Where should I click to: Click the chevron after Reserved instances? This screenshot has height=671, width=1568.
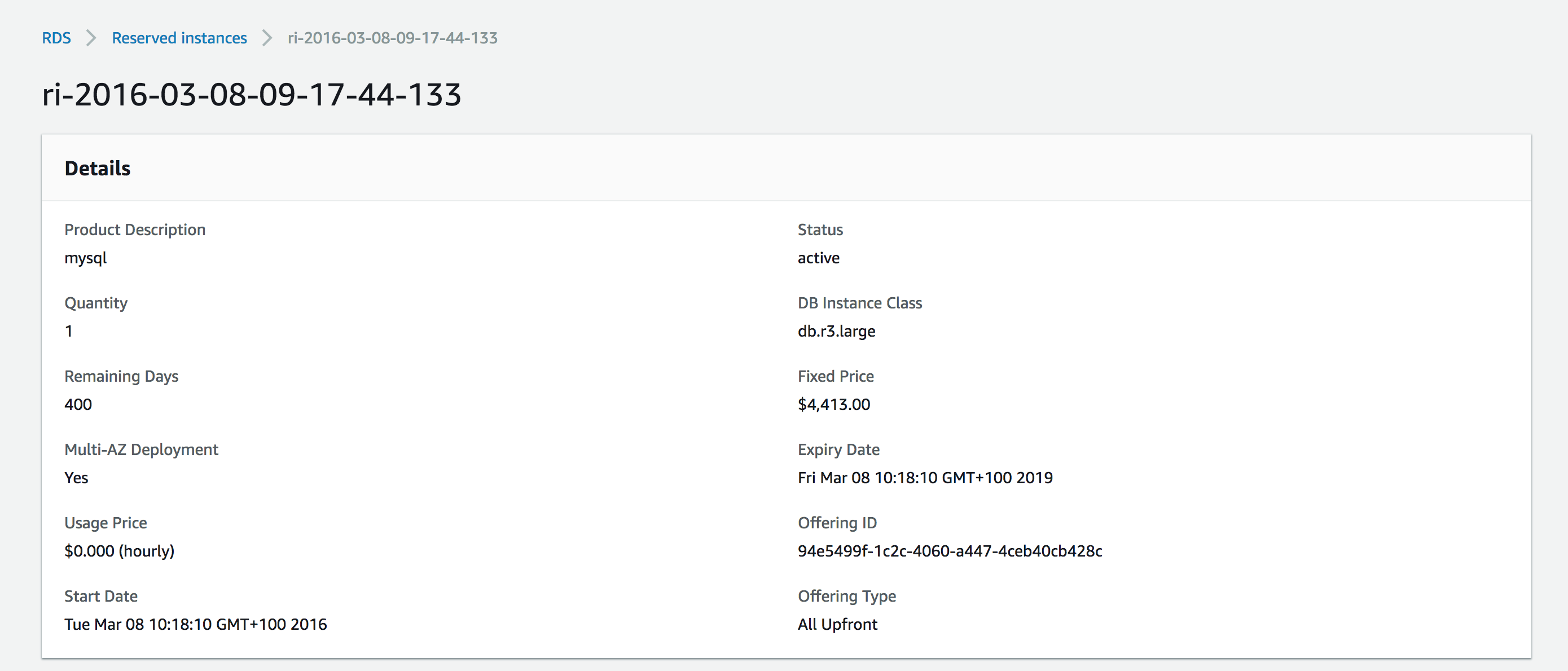267,38
